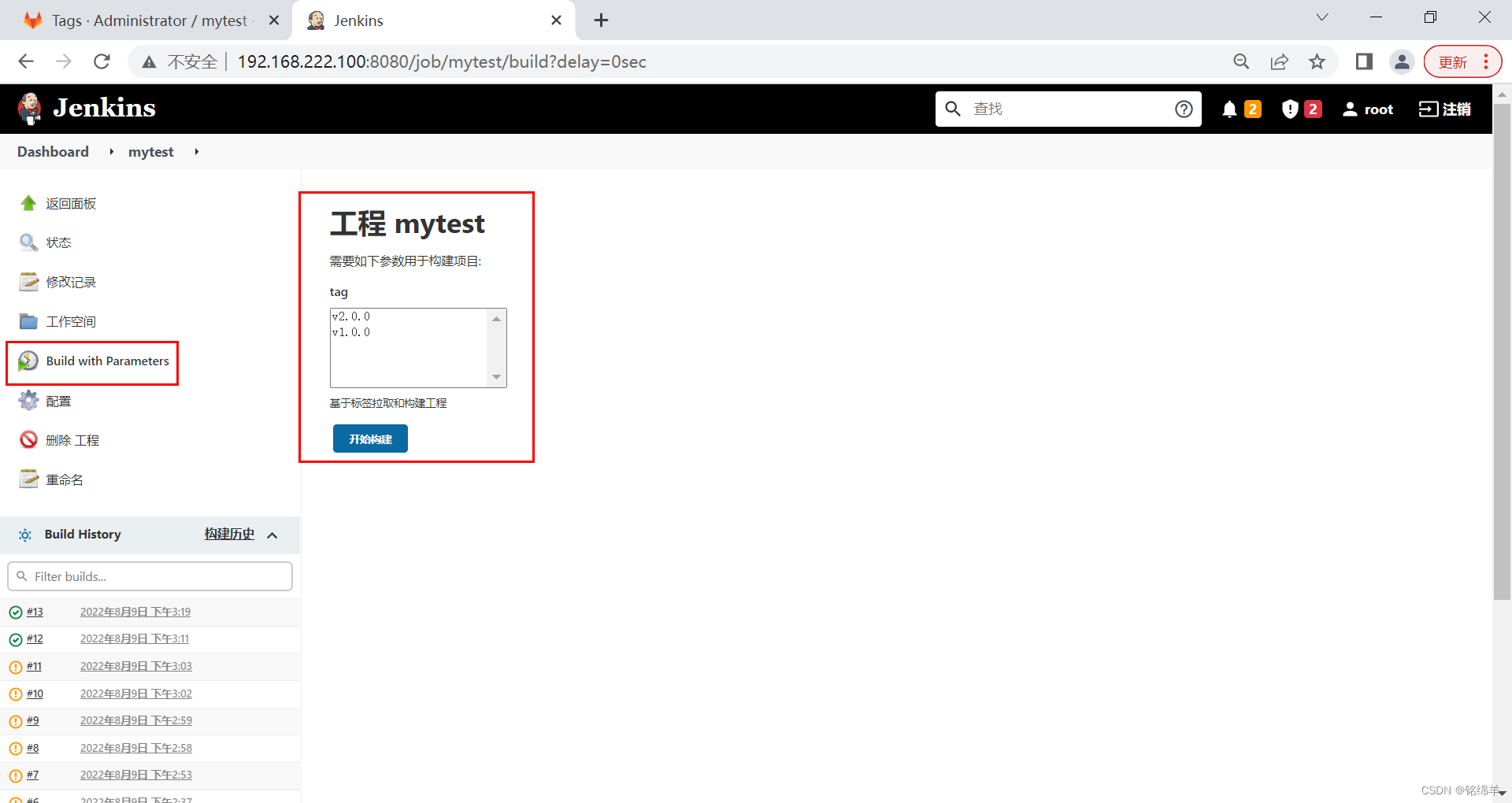Image resolution: width=1512 pixels, height=803 pixels.
Task: Click build #10 warning status icon
Action: 15,694
